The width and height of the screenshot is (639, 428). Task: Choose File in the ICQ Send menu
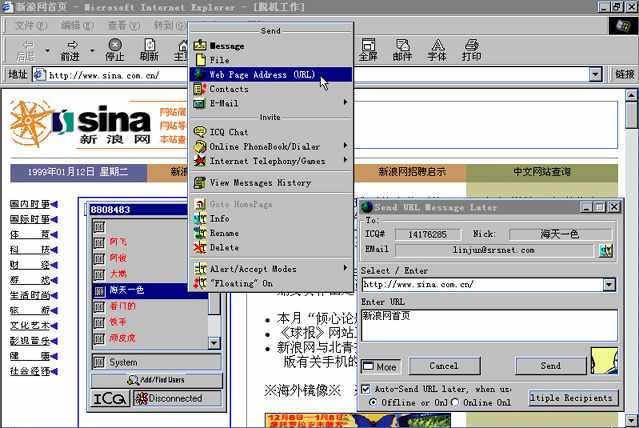pyautogui.click(x=271, y=60)
